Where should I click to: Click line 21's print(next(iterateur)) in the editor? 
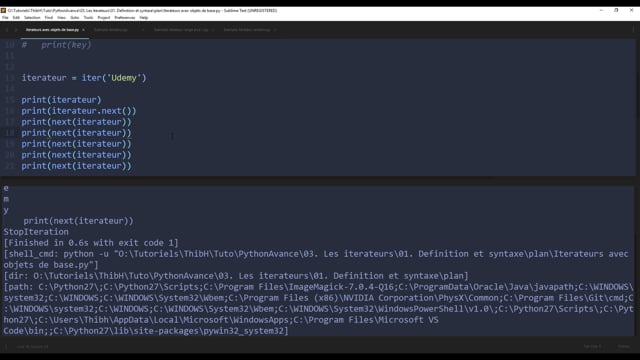point(76,166)
